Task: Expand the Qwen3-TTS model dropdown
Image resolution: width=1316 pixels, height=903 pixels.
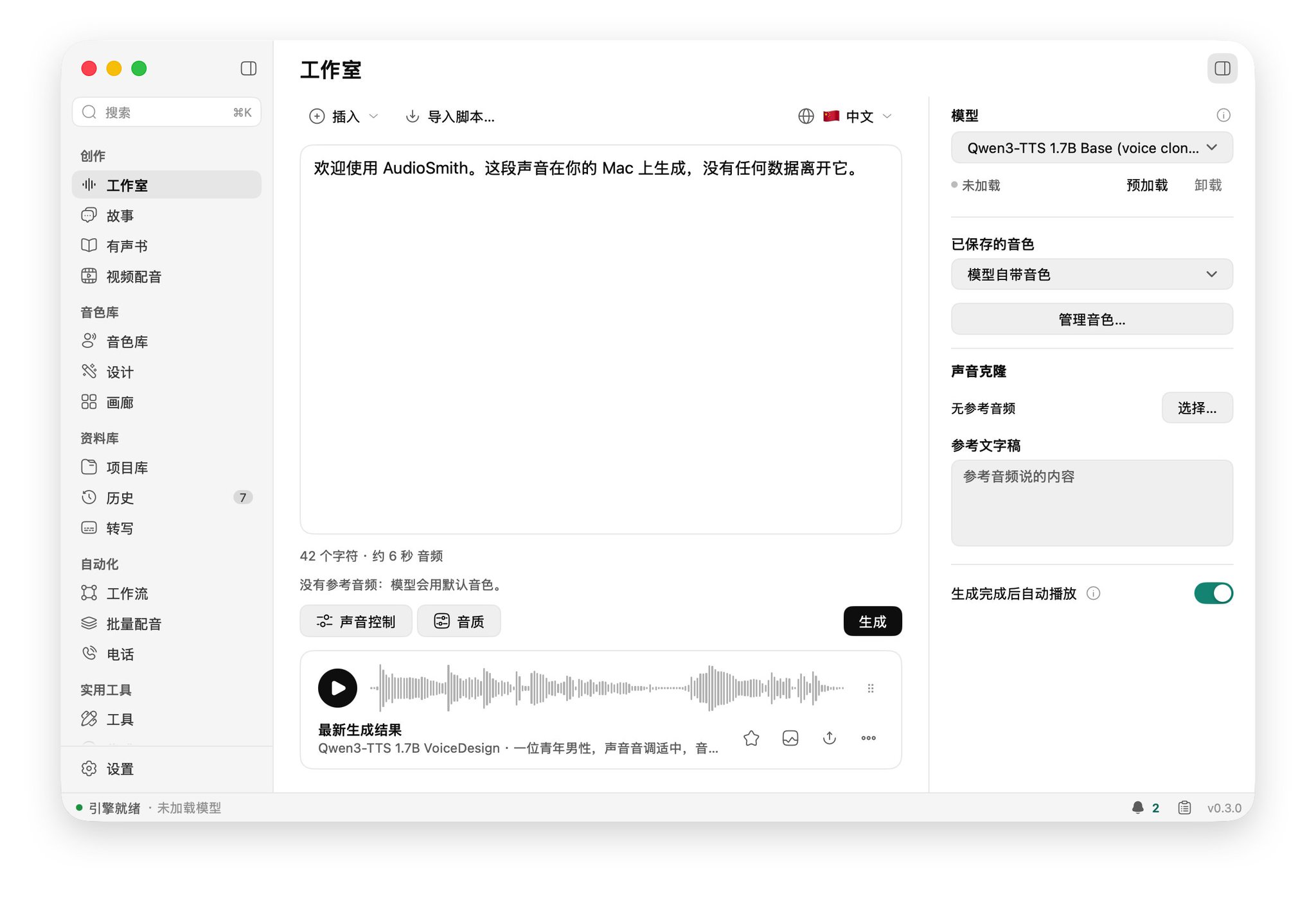Action: (x=1092, y=148)
